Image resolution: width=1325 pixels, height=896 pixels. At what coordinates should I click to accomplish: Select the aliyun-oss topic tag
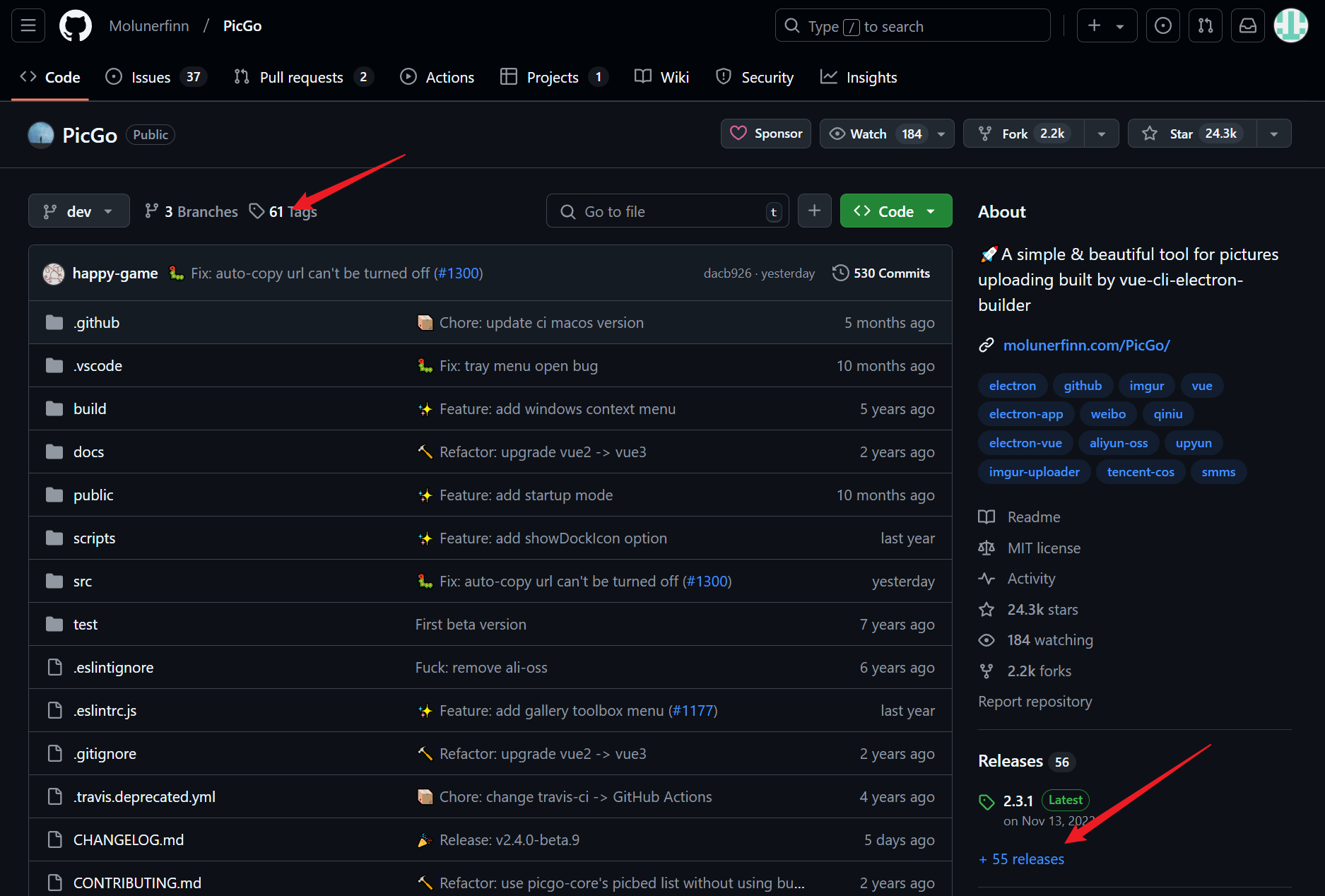1119,443
